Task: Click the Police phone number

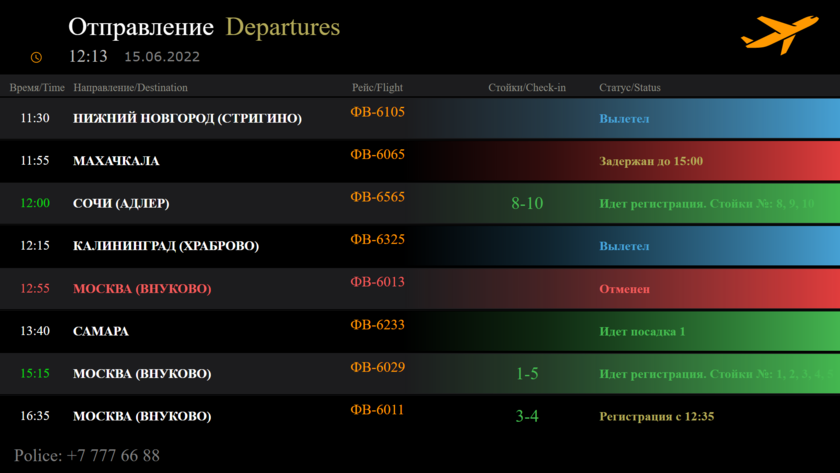Action: pos(87,456)
